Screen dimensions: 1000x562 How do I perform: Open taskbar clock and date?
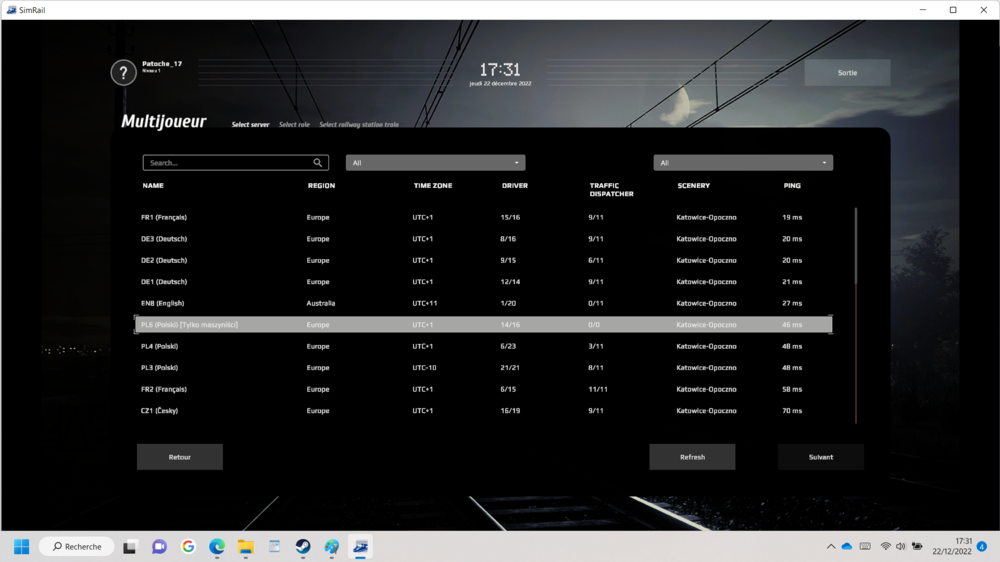[952, 547]
